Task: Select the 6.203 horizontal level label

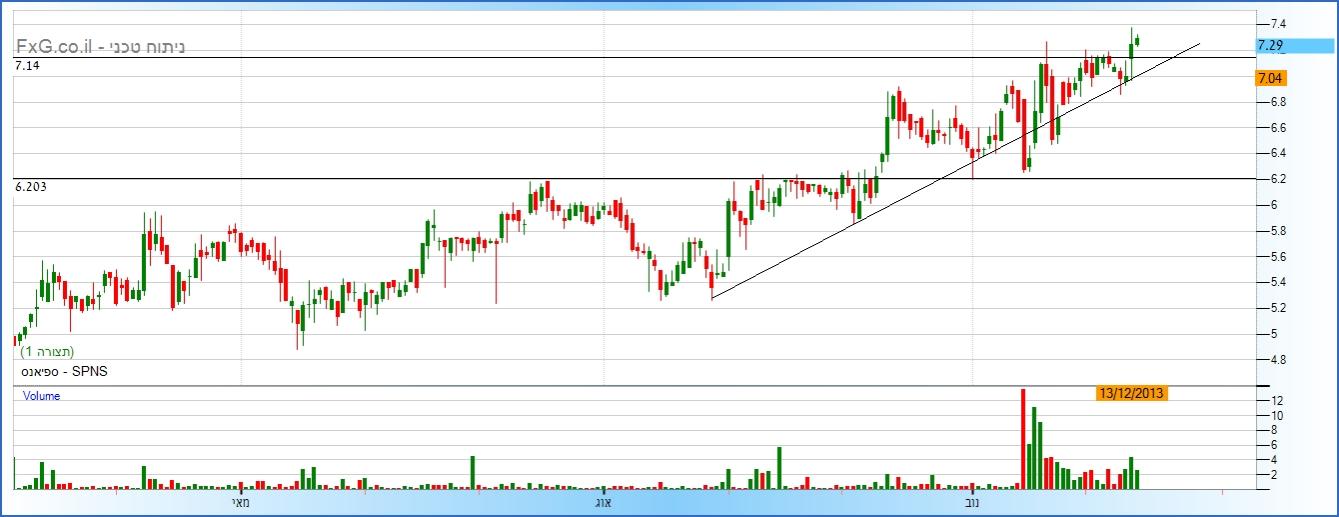Action: [x=31, y=187]
